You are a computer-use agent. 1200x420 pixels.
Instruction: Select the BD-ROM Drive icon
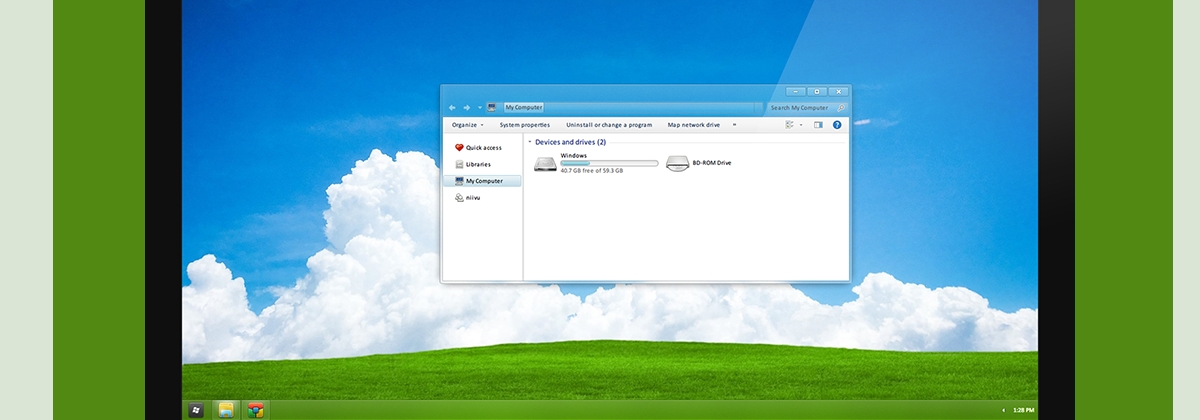pos(678,163)
